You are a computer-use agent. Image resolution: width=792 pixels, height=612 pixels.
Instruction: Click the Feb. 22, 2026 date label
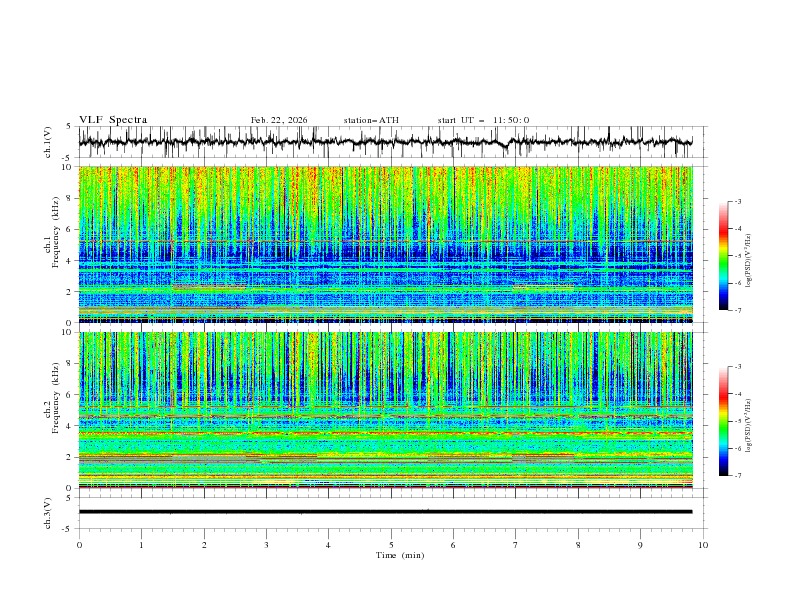(279, 120)
